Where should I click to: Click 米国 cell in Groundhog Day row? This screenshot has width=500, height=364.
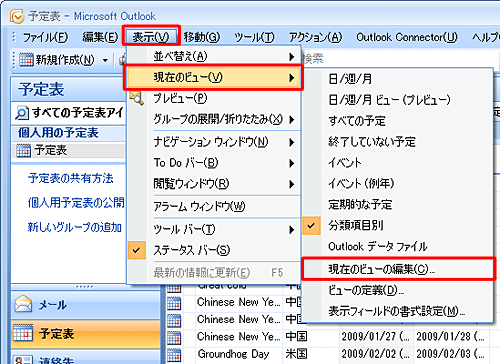click(296, 354)
